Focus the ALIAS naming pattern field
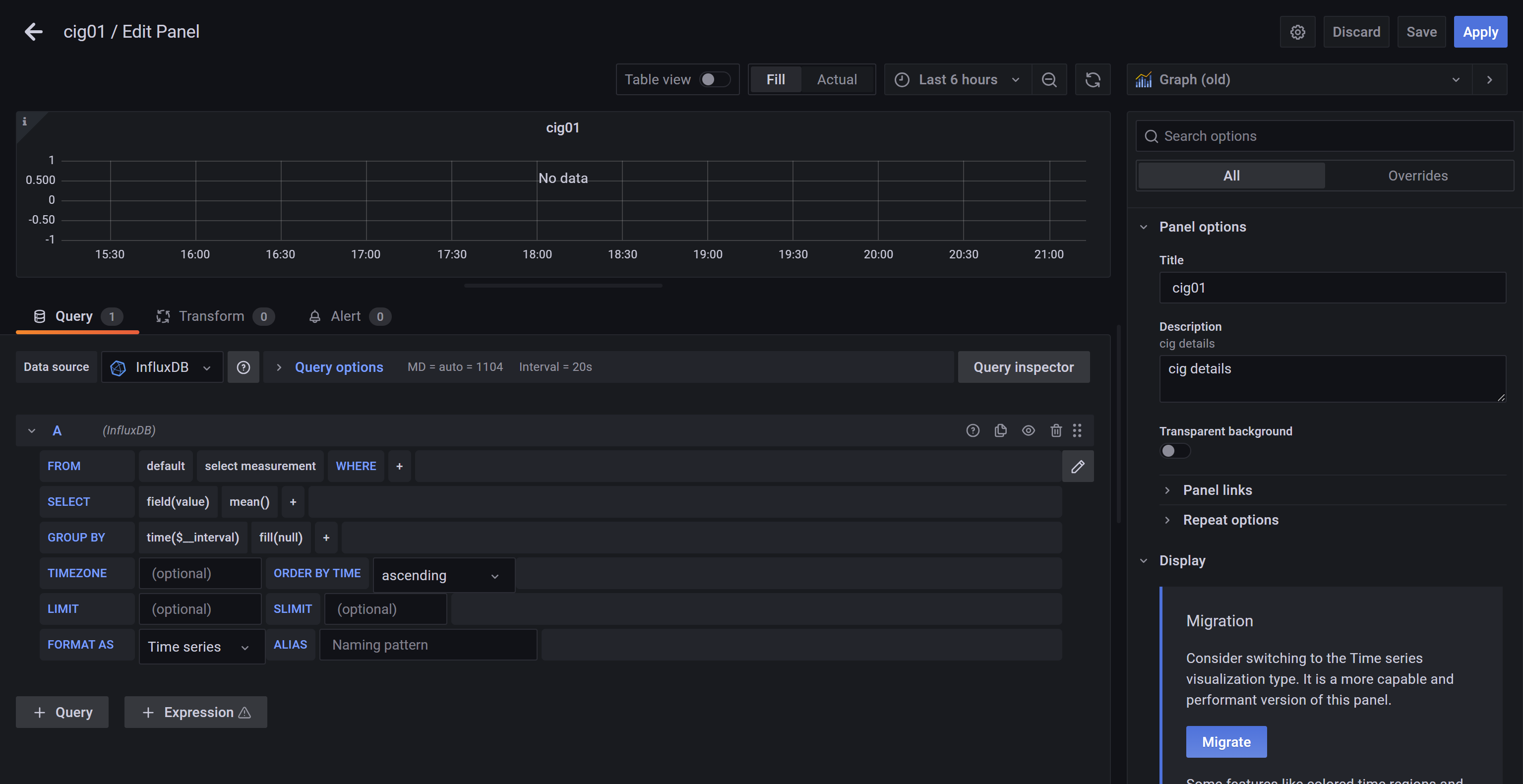The width and height of the screenshot is (1523, 784). coord(428,645)
